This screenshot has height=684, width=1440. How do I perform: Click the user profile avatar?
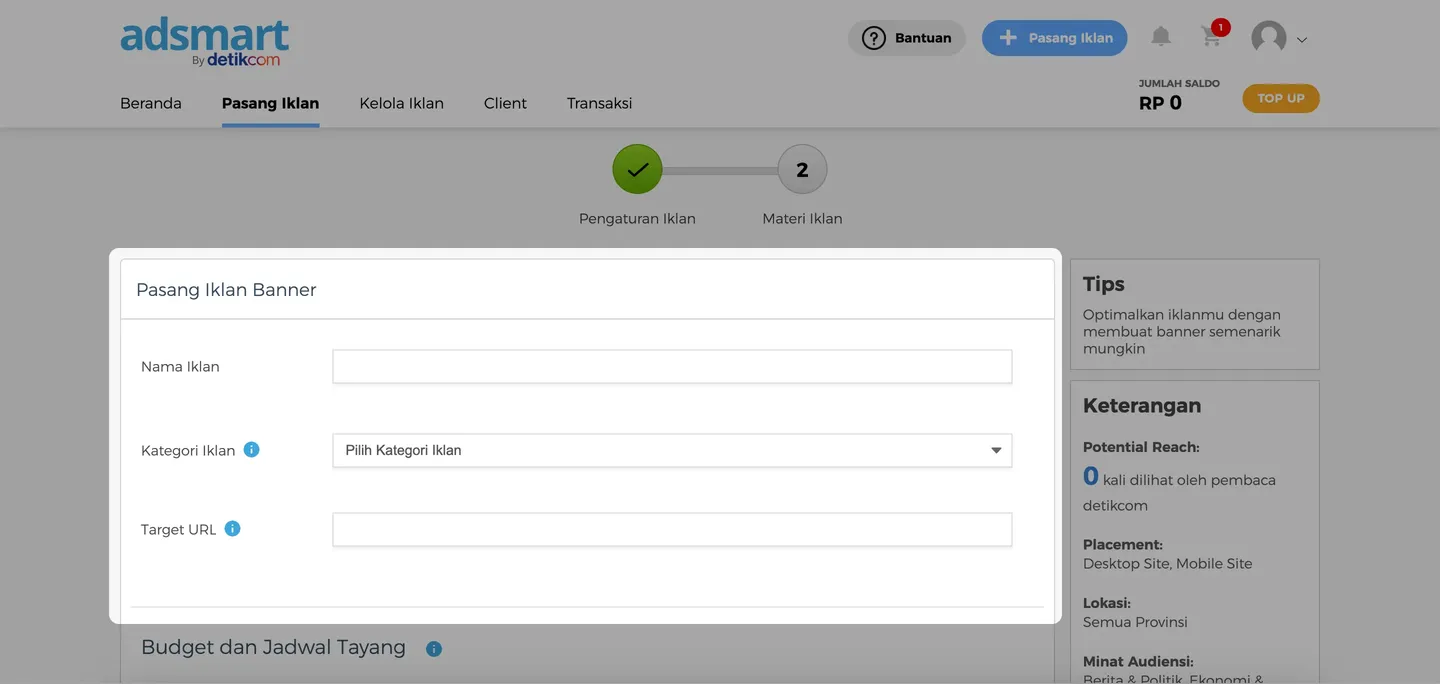[x=1268, y=38]
